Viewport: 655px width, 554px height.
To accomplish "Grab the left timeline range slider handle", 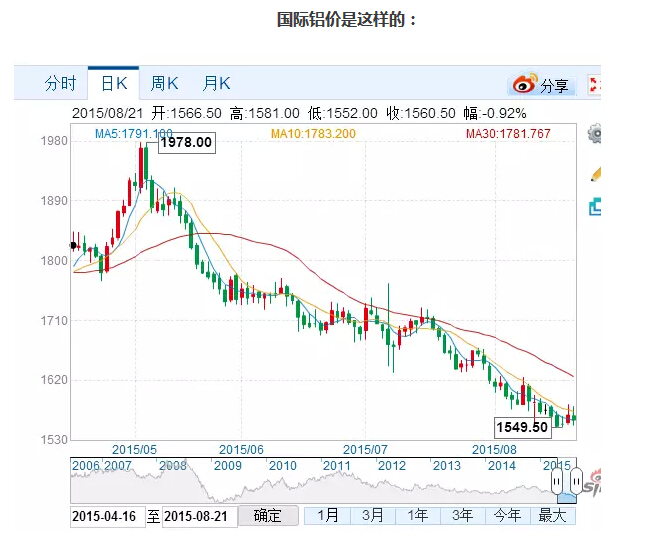I will (x=558, y=482).
